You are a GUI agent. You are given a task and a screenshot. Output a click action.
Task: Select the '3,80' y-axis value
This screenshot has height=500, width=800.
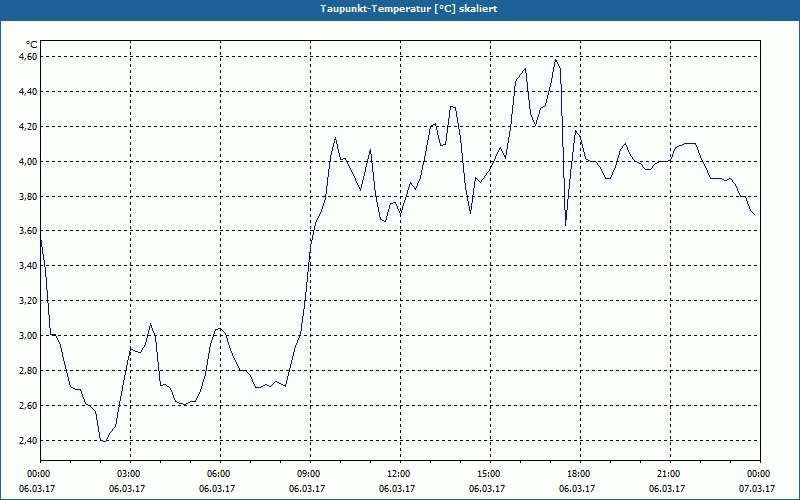point(28,196)
